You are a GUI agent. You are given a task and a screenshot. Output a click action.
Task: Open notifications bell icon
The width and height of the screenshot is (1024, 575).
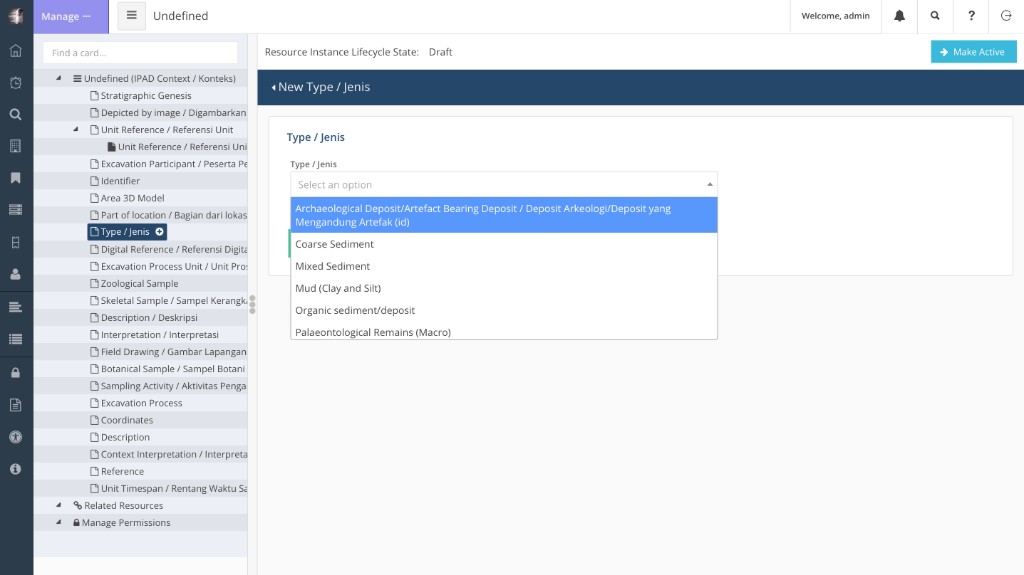[x=899, y=16]
